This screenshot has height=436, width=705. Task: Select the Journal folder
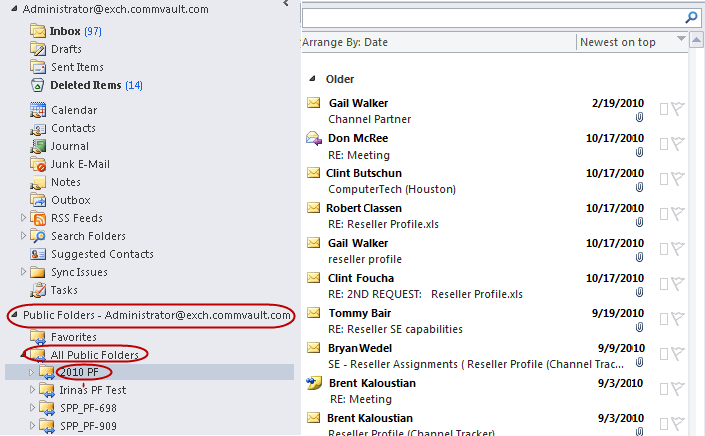pos(70,146)
